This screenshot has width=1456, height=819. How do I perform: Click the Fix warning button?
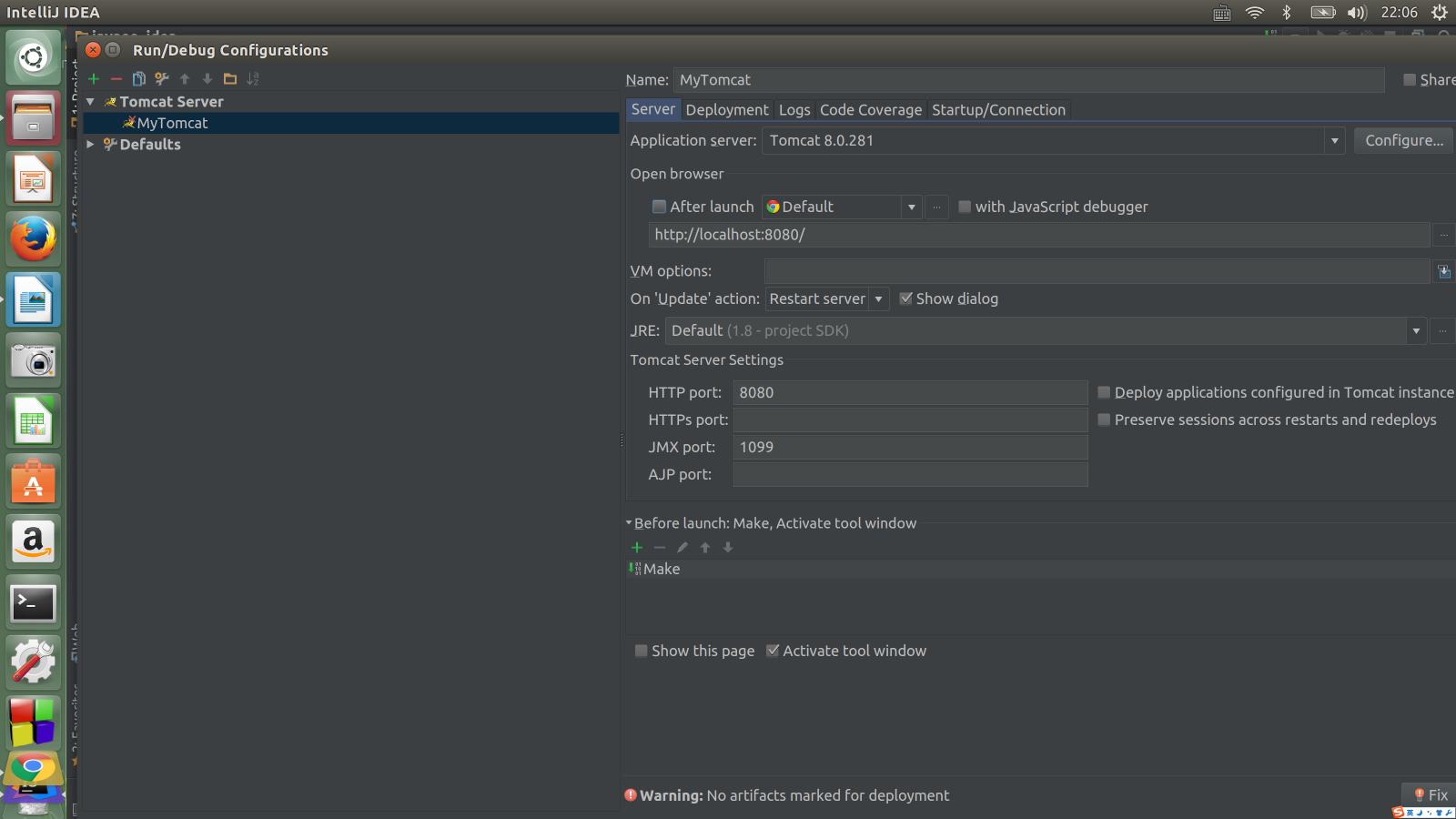[x=1431, y=794]
